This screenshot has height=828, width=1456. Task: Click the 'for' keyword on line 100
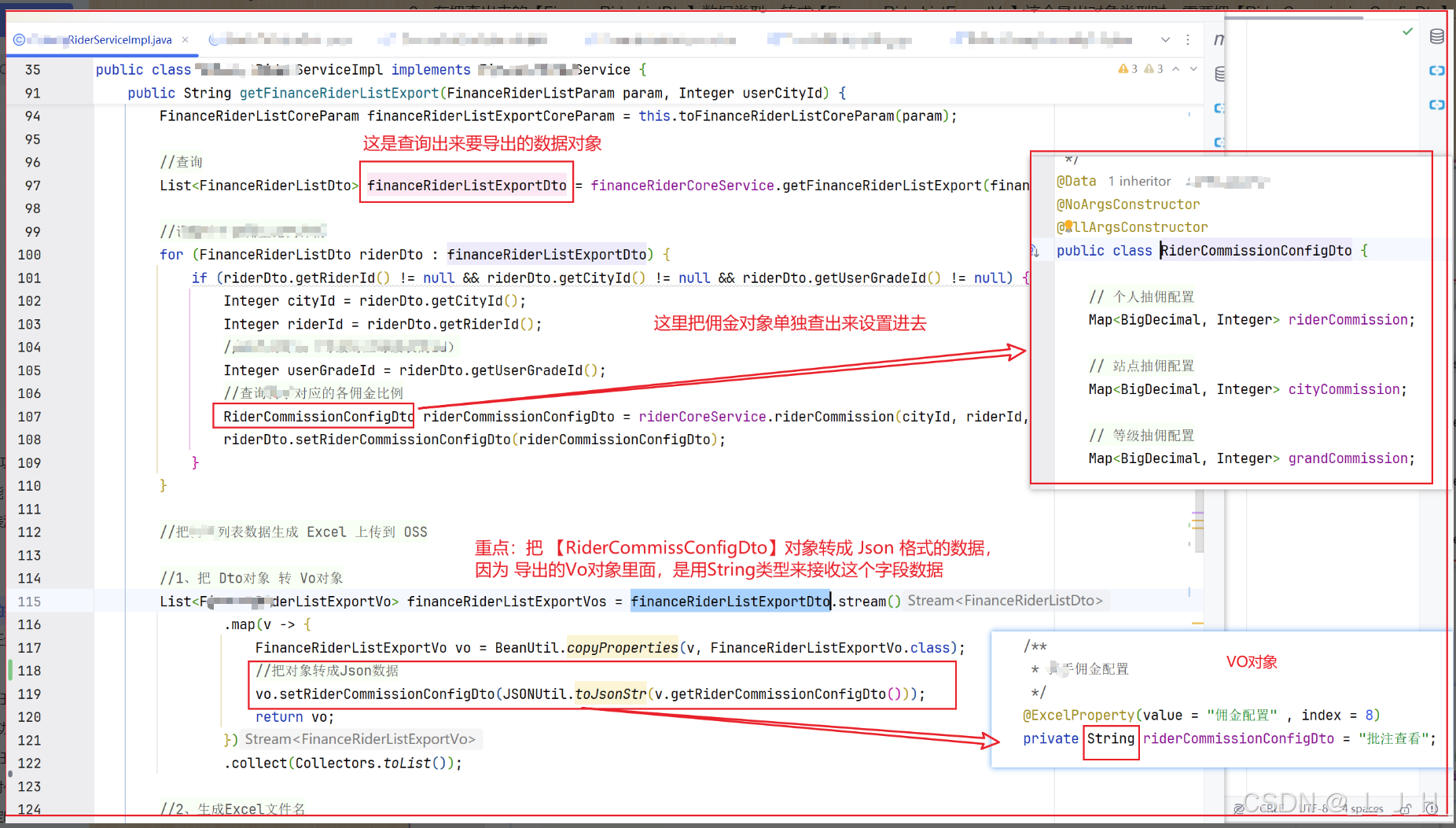point(171,255)
